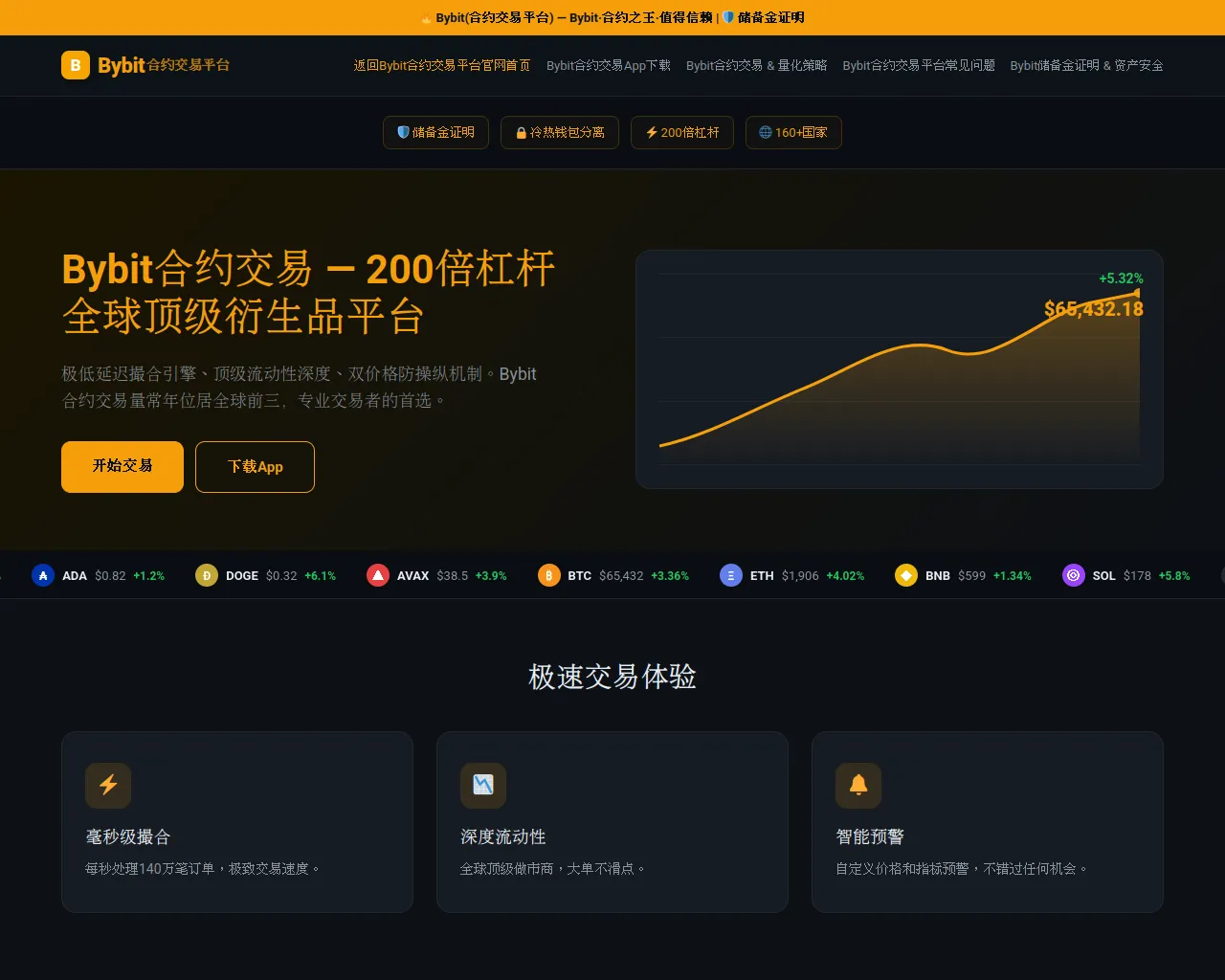The width and height of the screenshot is (1225, 980).
Task: Open Bybit合约交易App下载 nav link
Action: point(609,65)
